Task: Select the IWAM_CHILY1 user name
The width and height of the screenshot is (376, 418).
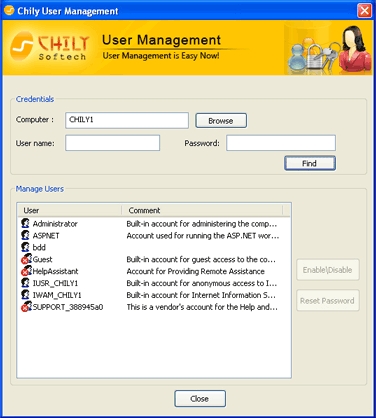Action: [57, 295]
